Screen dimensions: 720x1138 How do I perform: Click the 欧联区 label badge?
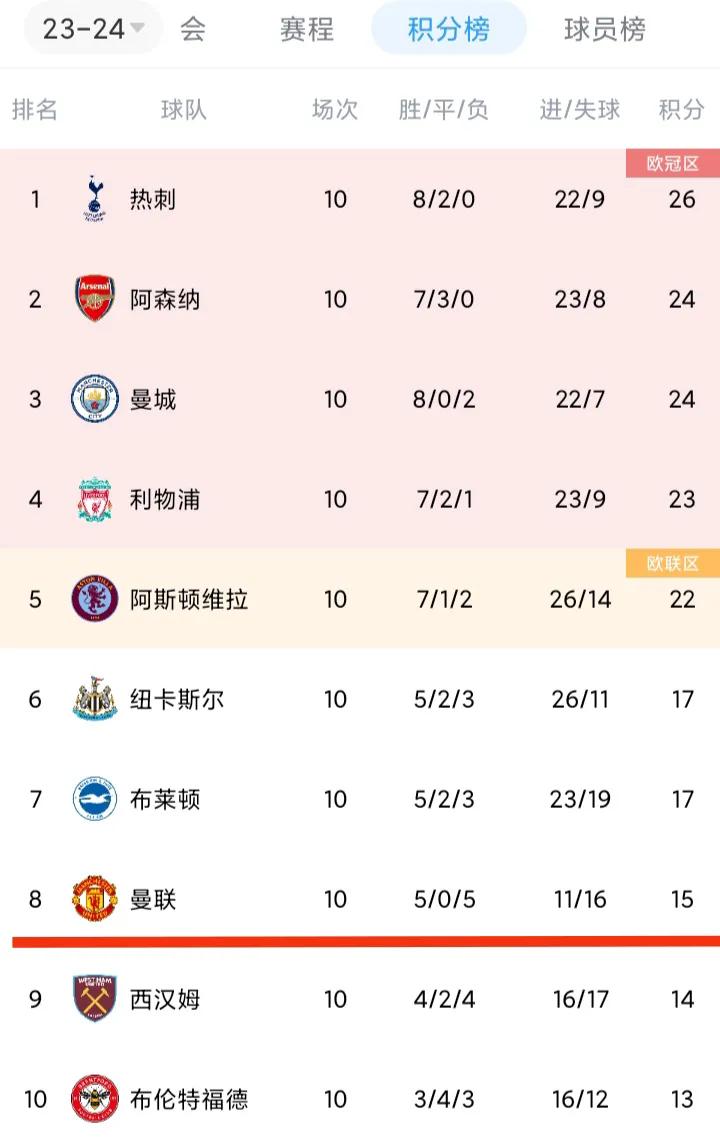pyautogui.click(x=673, y=563)
